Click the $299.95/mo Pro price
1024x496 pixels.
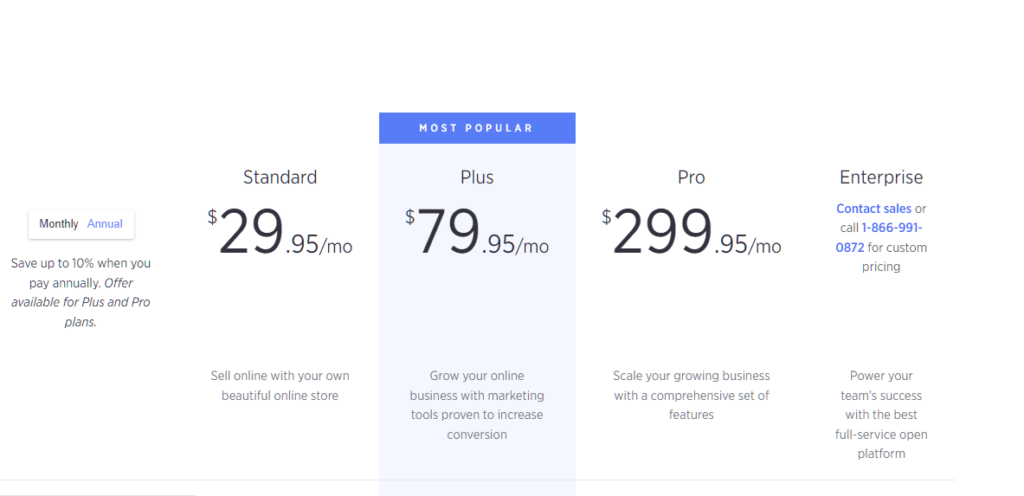point(691,234)
